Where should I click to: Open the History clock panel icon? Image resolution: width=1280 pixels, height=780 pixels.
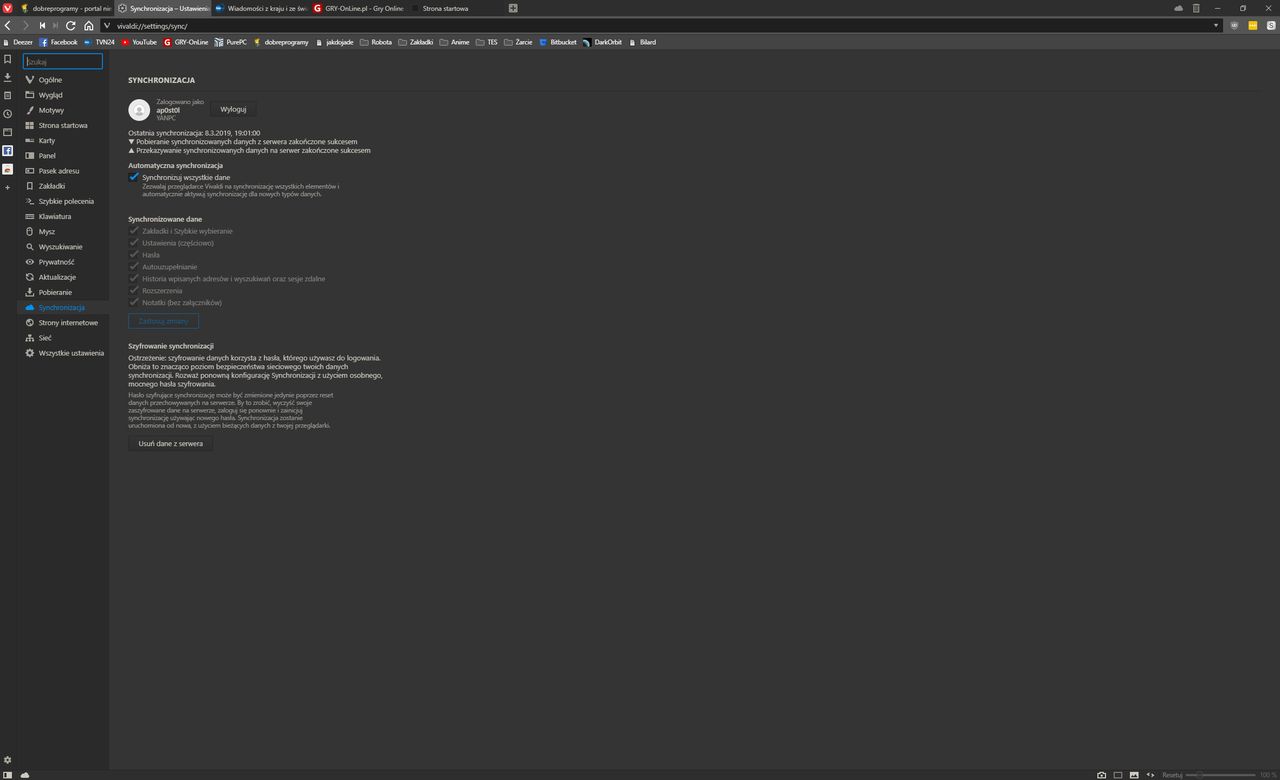coord(7,113)
